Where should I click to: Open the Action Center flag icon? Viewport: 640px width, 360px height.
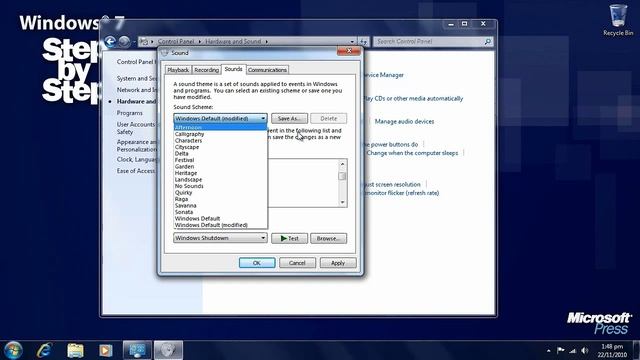pos(561,351)
